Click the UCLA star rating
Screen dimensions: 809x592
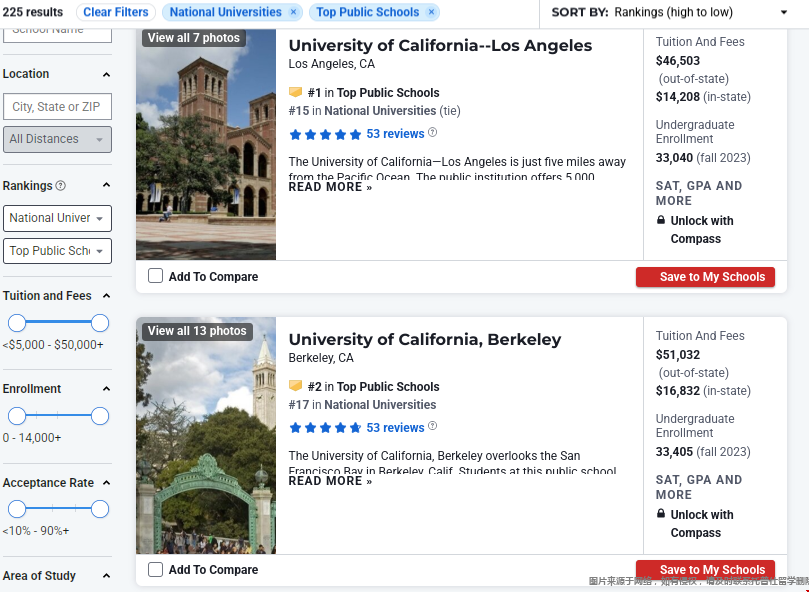(325, 134)
